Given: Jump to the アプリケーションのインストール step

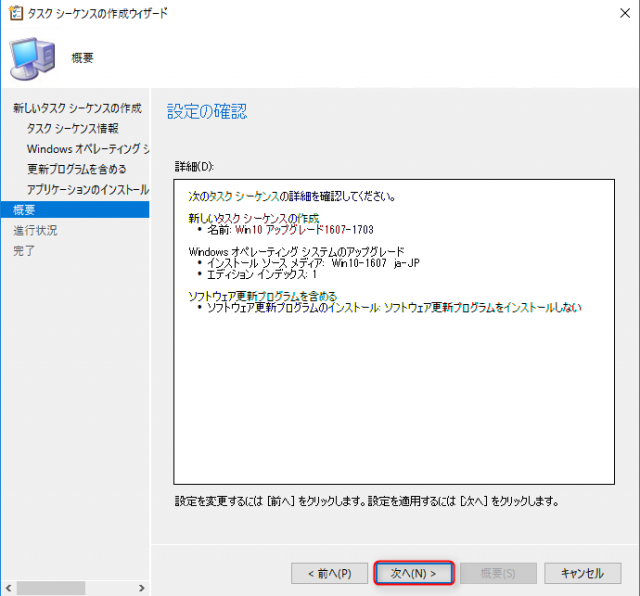Looking at the screenshot, I should coord(88,189).
